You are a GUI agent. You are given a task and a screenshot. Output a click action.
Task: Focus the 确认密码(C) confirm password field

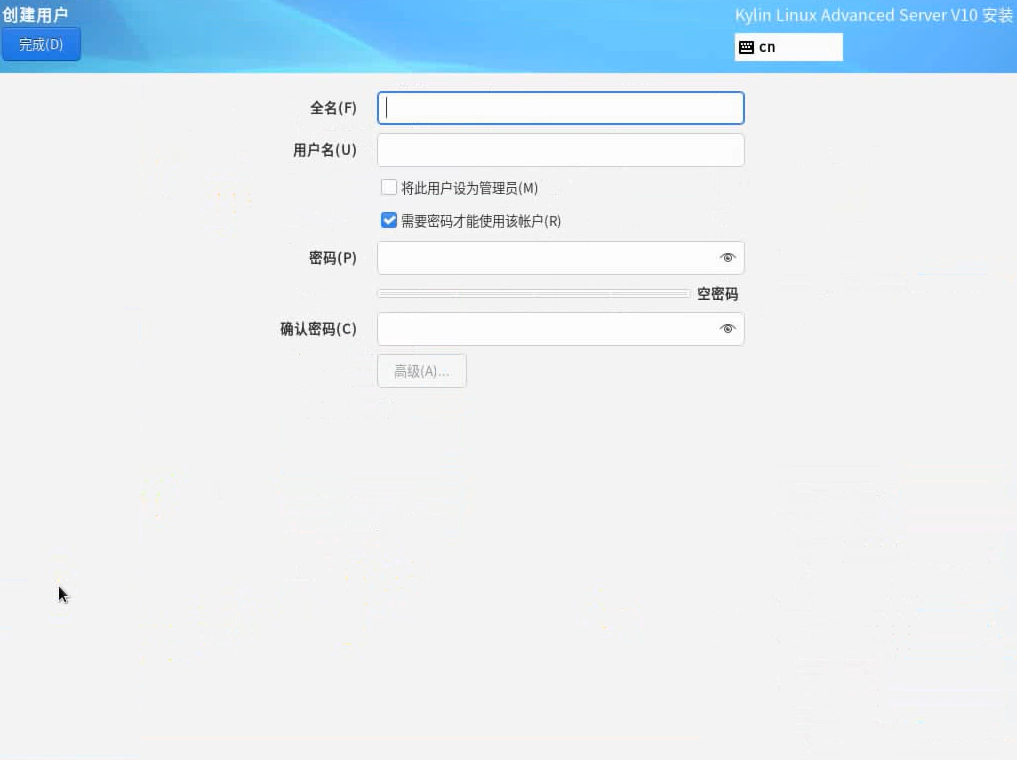pyautogui.click(x=560, y=329)
